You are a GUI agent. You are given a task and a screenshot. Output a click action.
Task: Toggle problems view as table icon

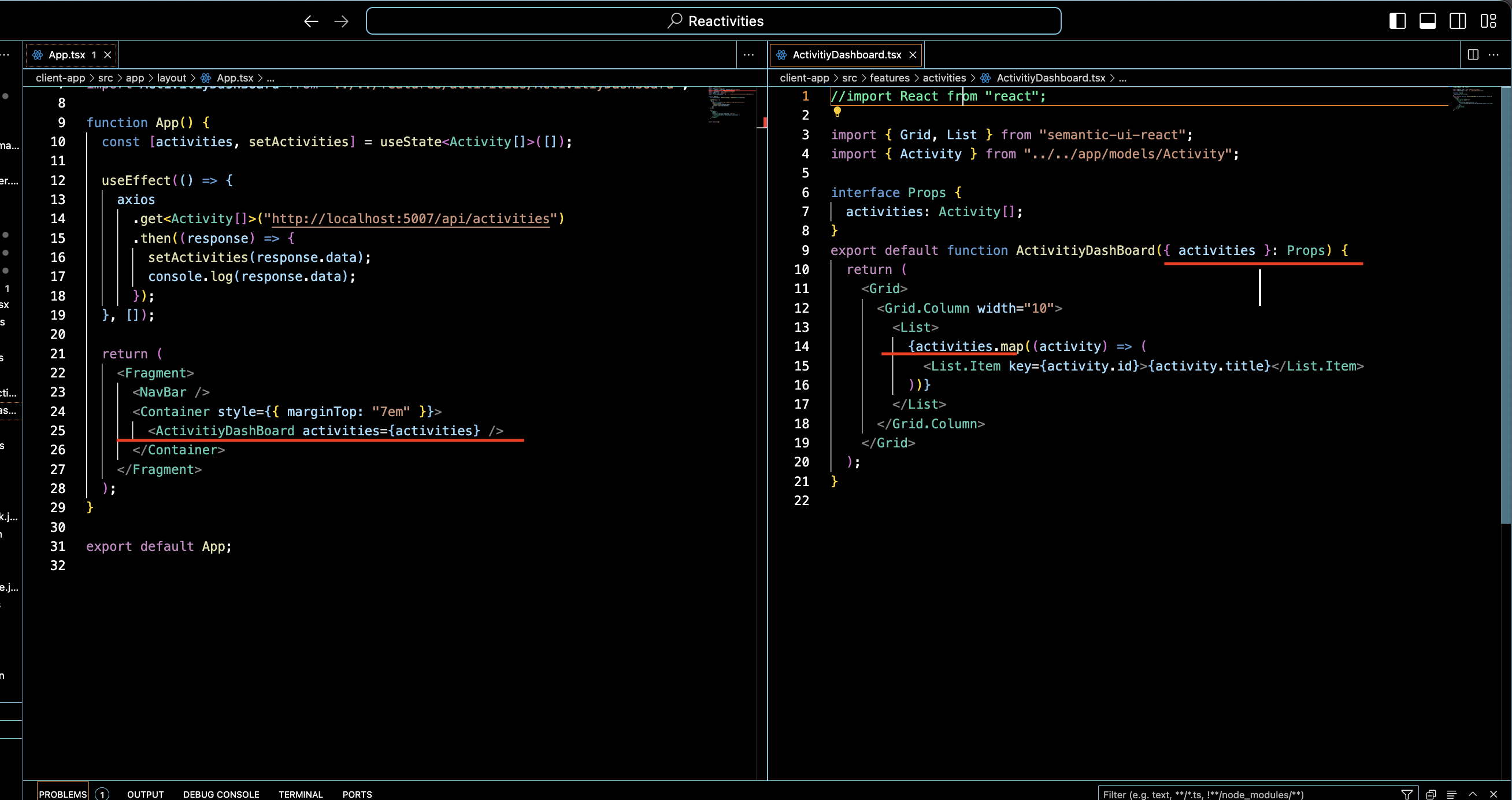coord(1451,794)
